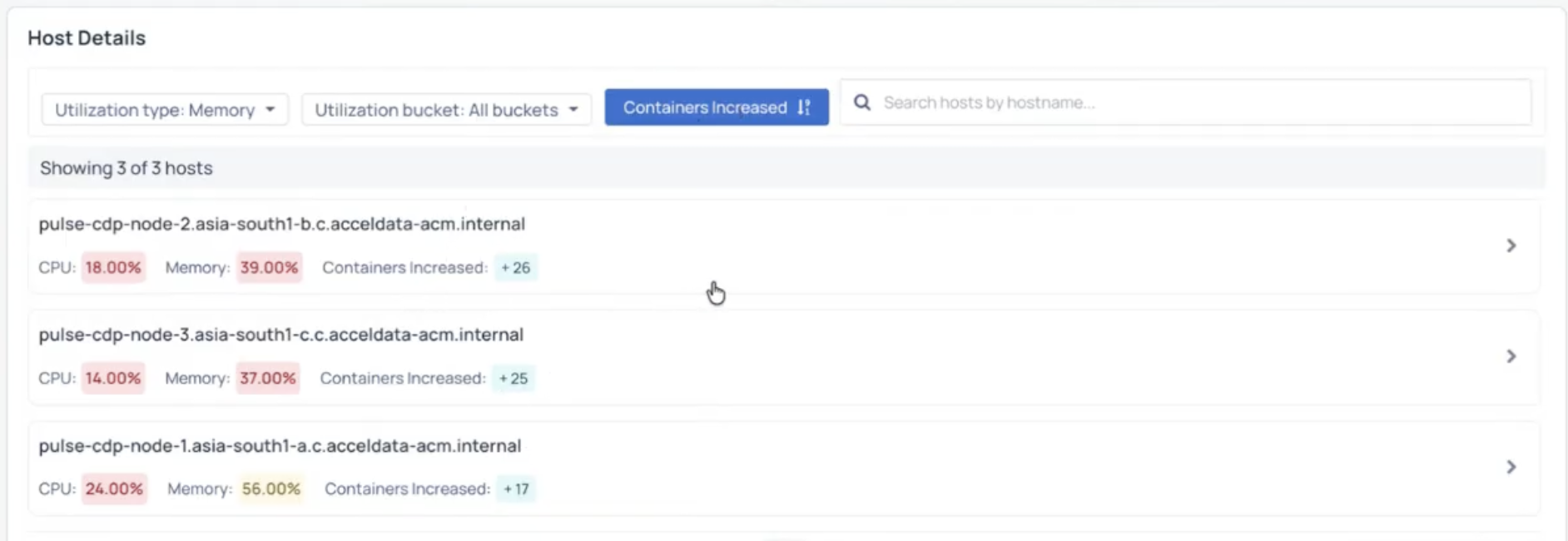Open pulse-cdp-node-3 details chevron

click(1511, 356)
